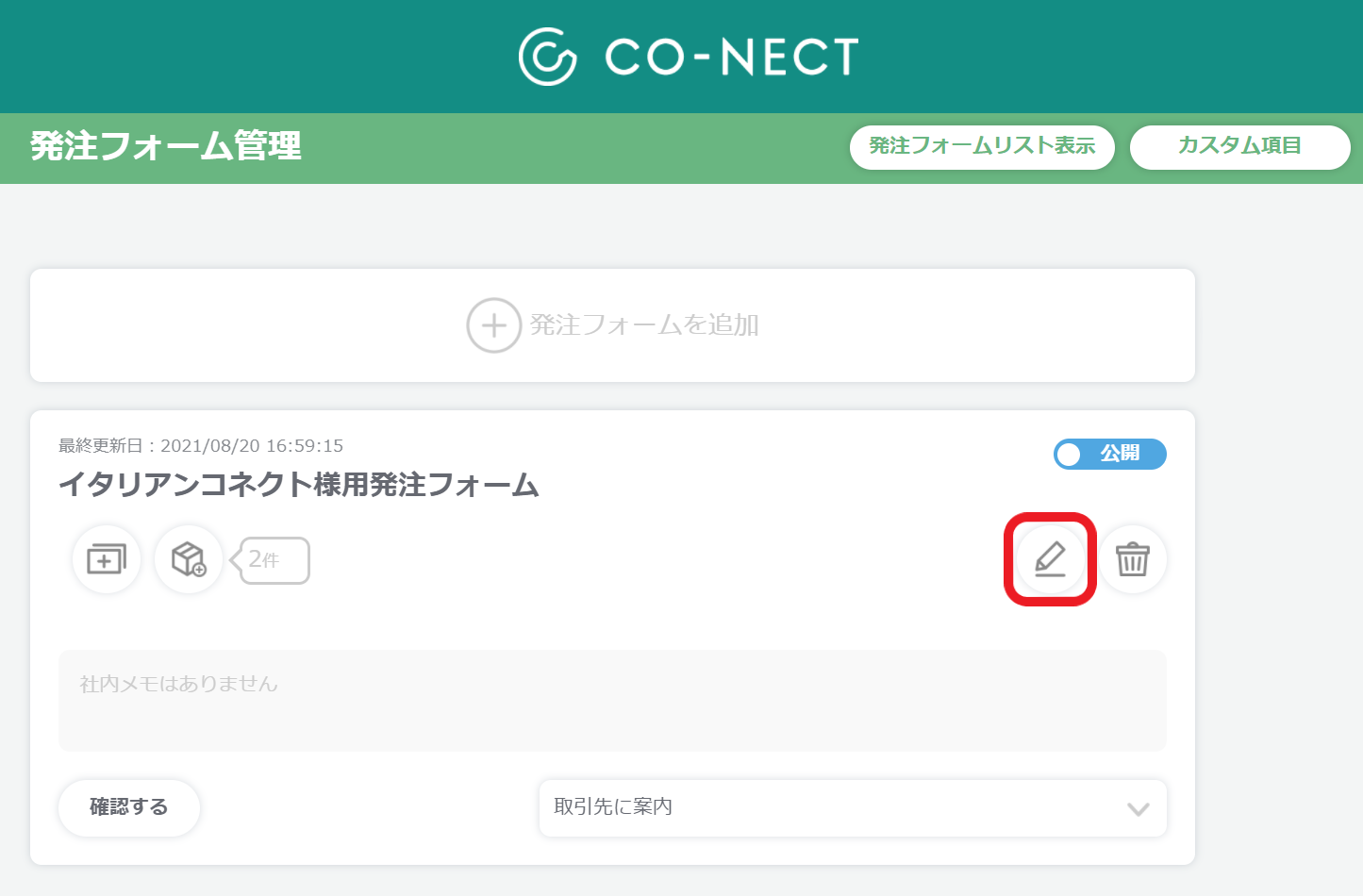This screenshot has width=1363, height=896.
Task: Click the 確認する button
Action: pos(129,807)
